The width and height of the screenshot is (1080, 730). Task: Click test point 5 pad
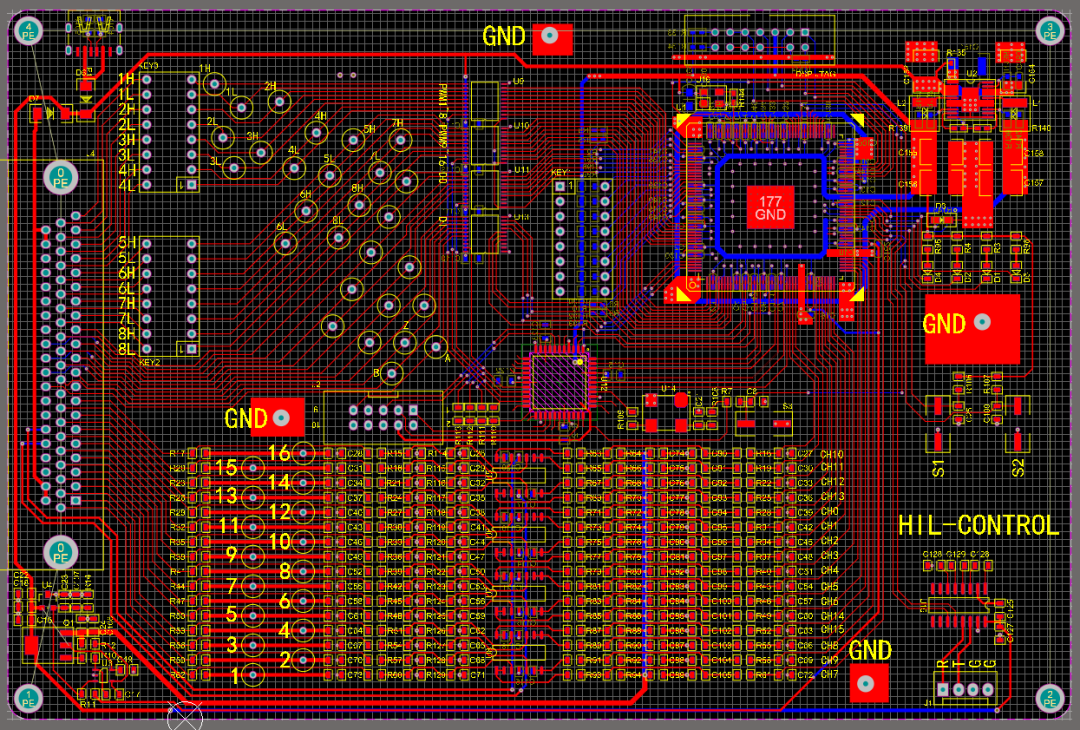(253, 616)
